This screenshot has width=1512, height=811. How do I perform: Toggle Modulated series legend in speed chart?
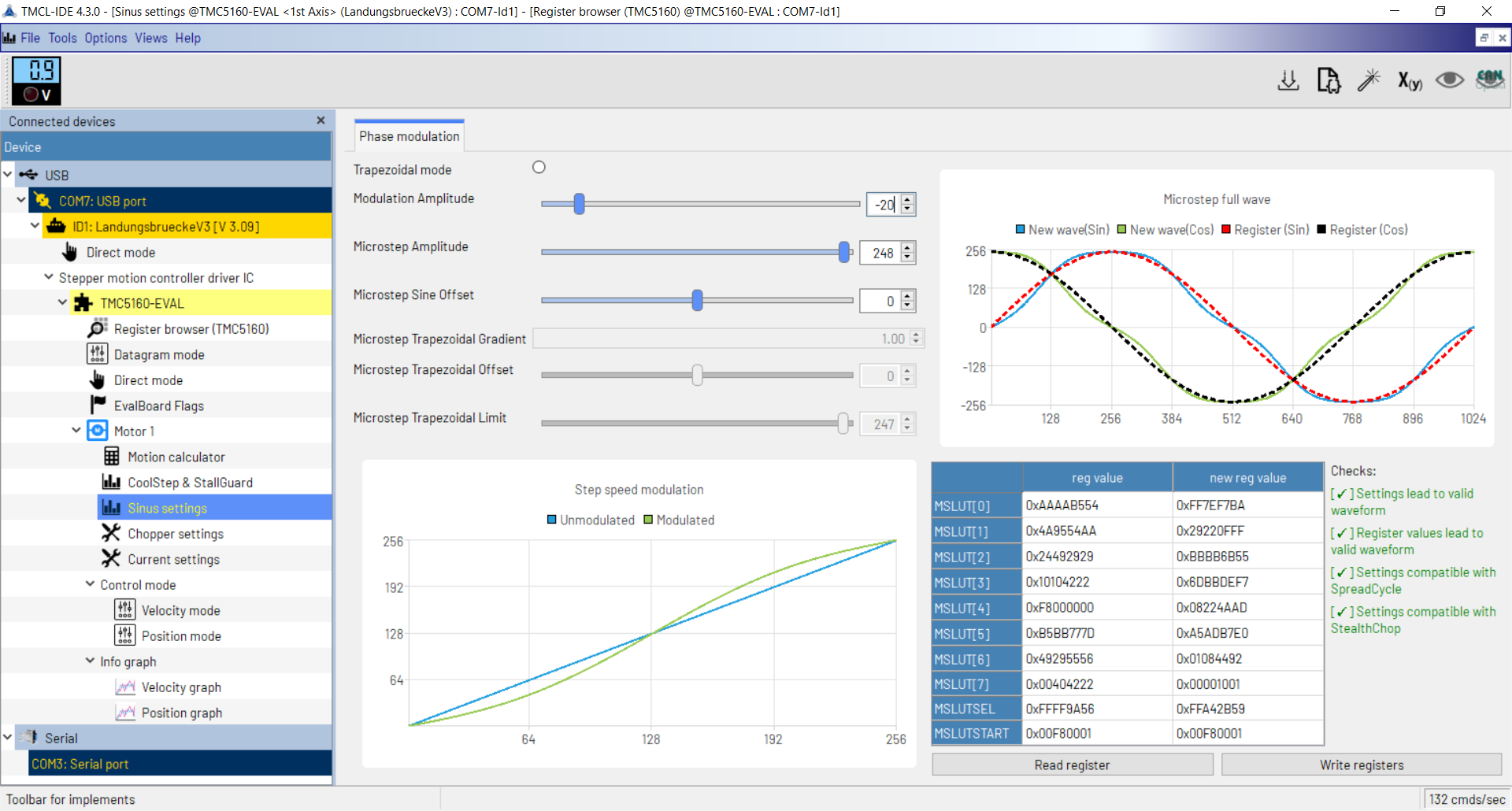pos(679,520)
